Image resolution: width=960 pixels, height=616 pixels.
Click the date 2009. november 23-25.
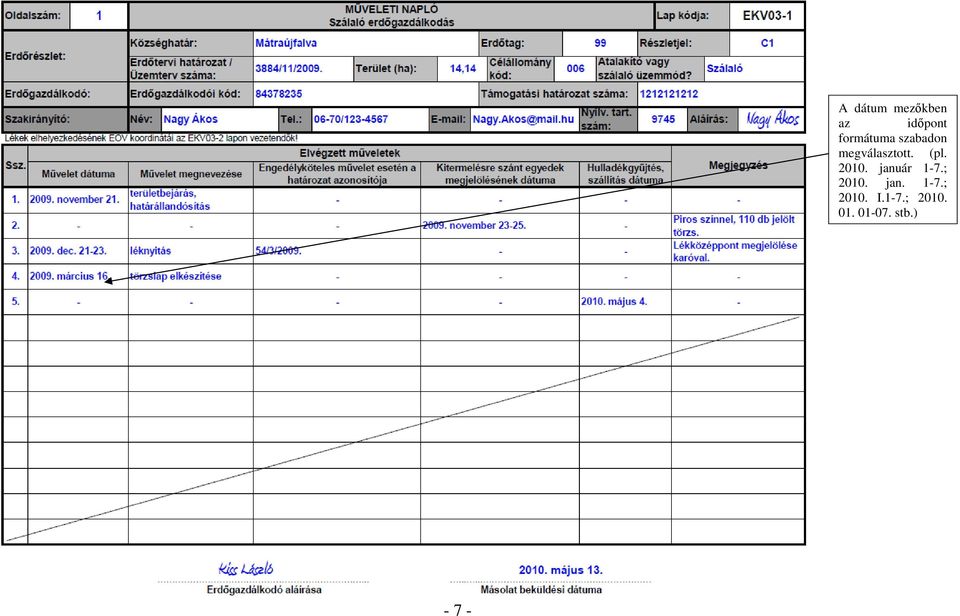click(x=474, y=225)
